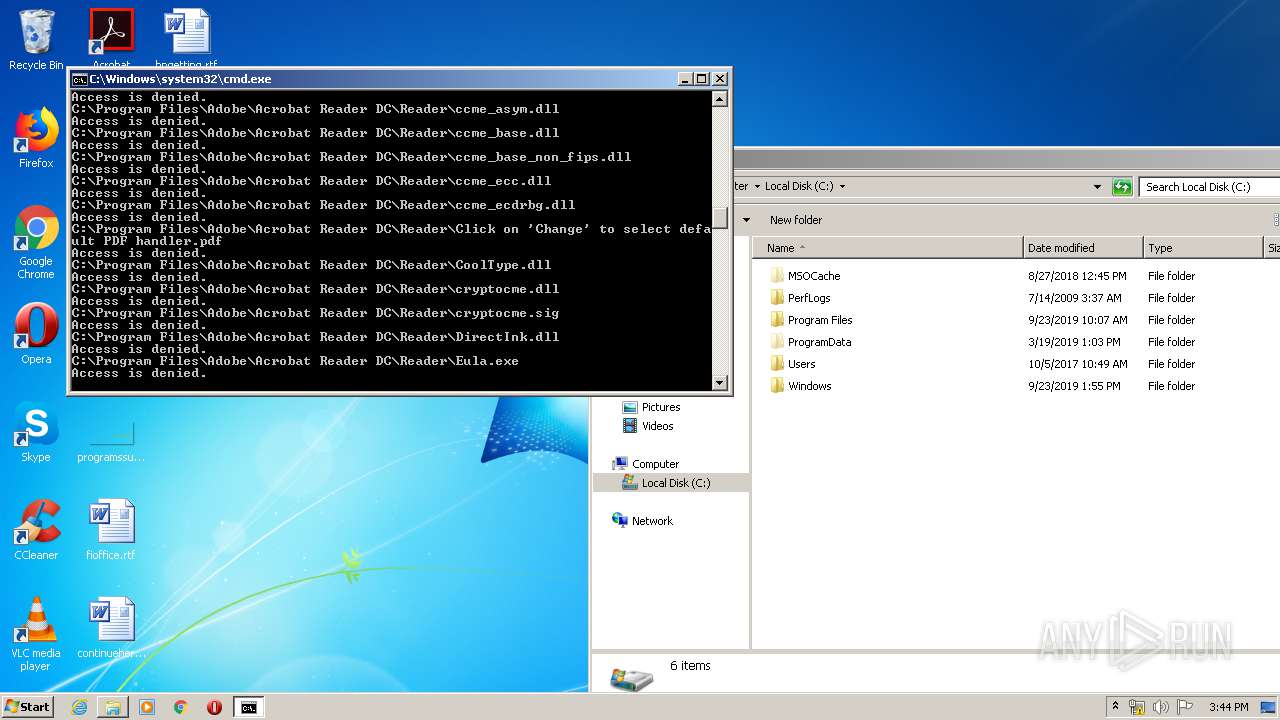This screenshot has height=720, width=1280.
Task: Refresh the Explorer folder view
Action: tap(1122, 187)
